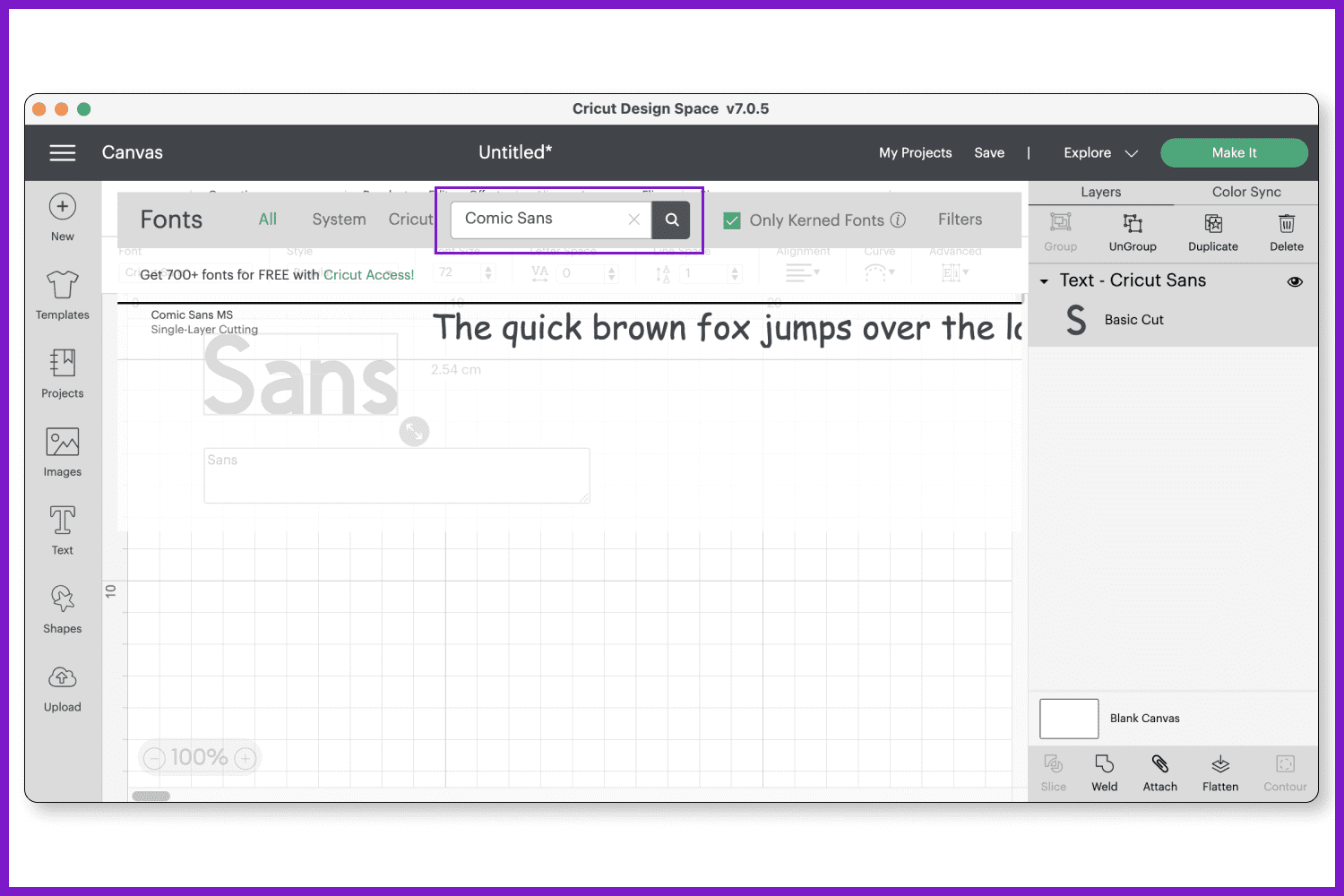The width and height of the screenshot is (1344, 896).
Task: Open the Templates panel
Action: click(x=62, y=296)
